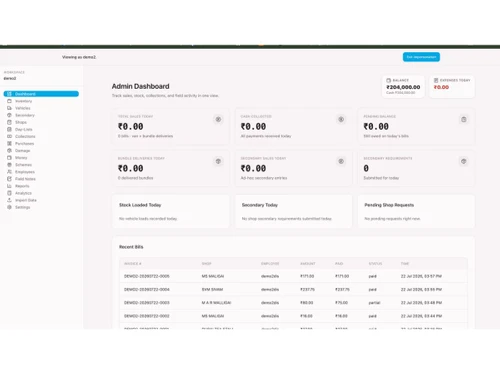
Task: Click the Damage icon in sidebar
Action: 9,151
